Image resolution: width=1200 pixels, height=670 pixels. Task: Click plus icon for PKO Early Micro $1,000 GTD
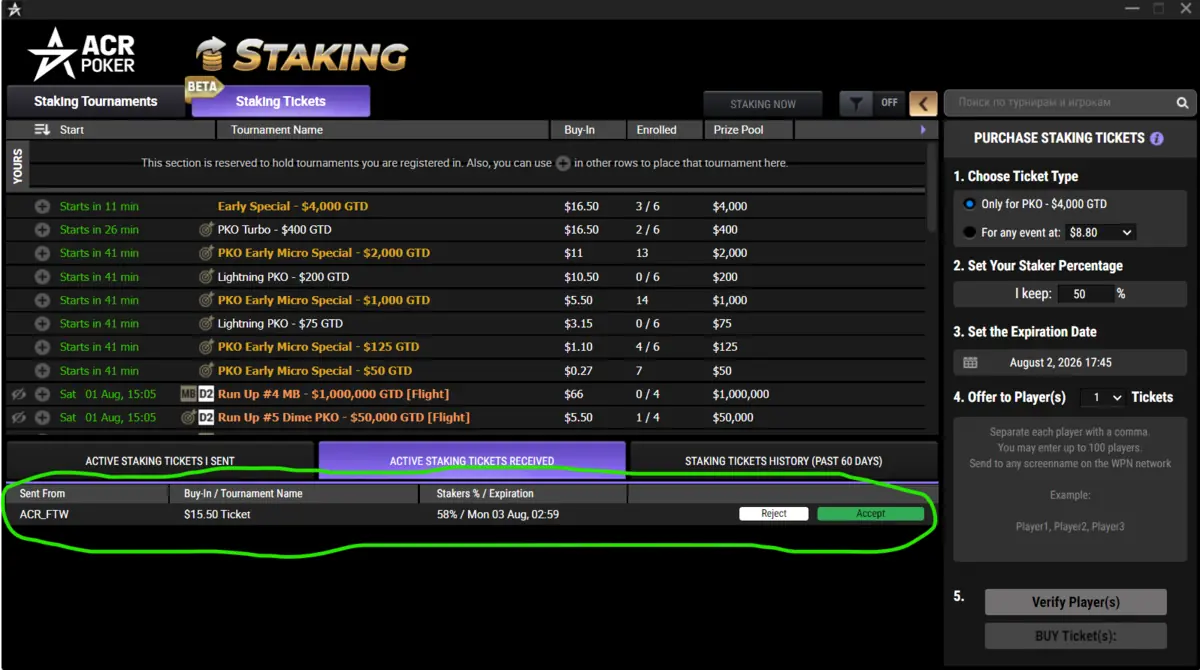[42, 300]
